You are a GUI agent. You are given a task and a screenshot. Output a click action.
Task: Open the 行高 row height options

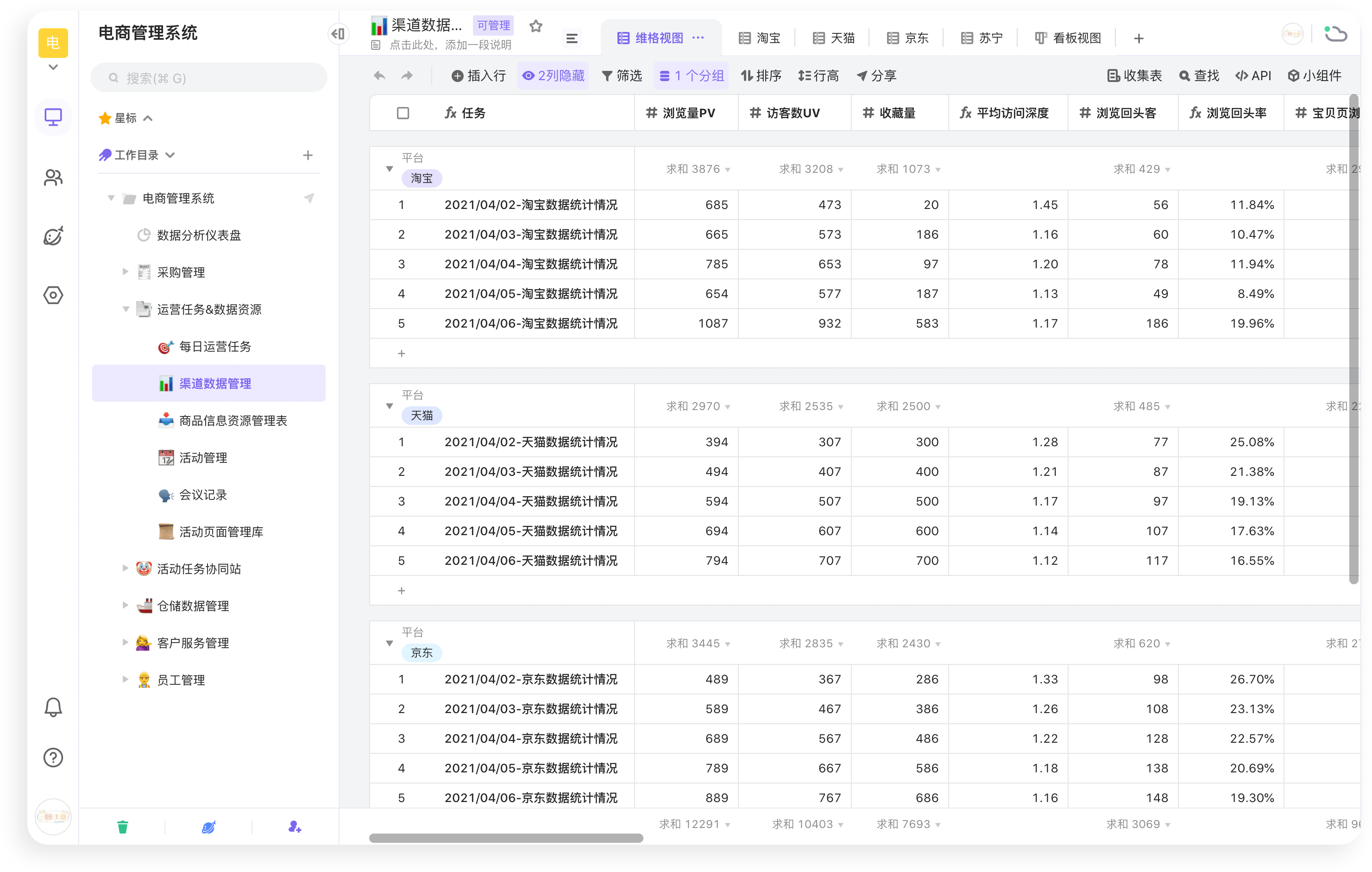click(818, 76)
